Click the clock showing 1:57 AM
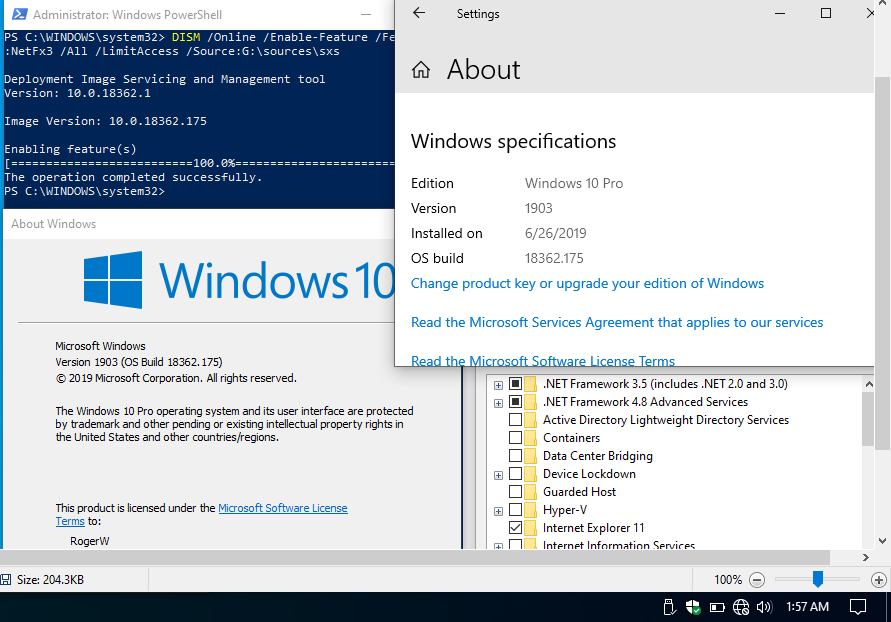 click(x=807, y=607)
